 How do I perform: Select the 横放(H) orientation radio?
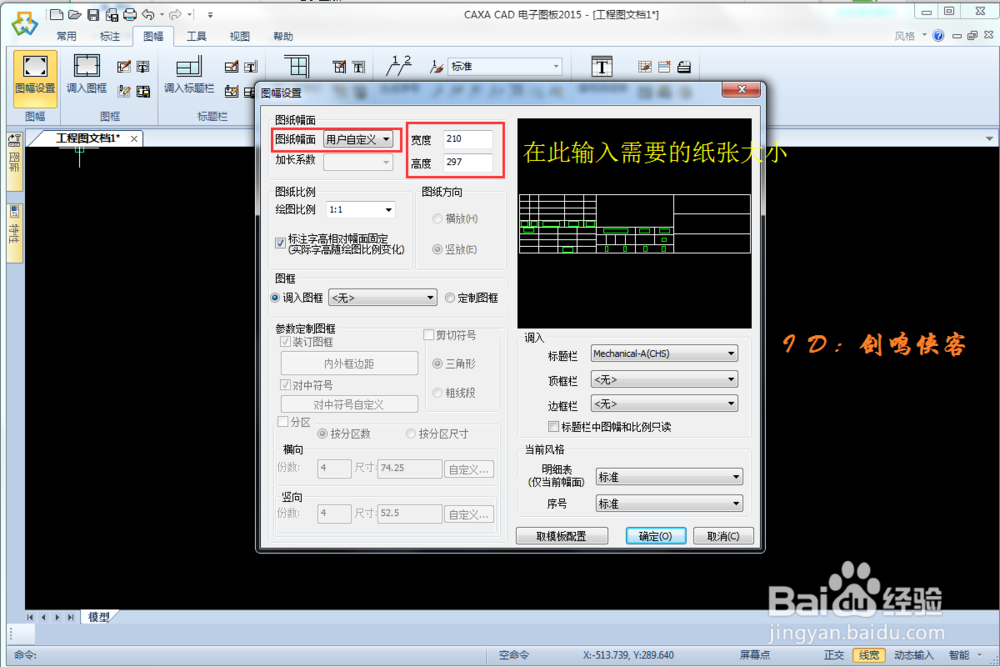pyautogui.click(x=437, y=219)
